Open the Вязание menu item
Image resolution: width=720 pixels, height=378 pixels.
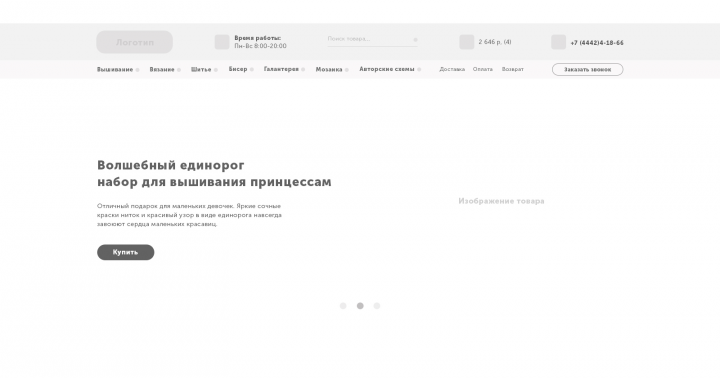pos(162,70)
